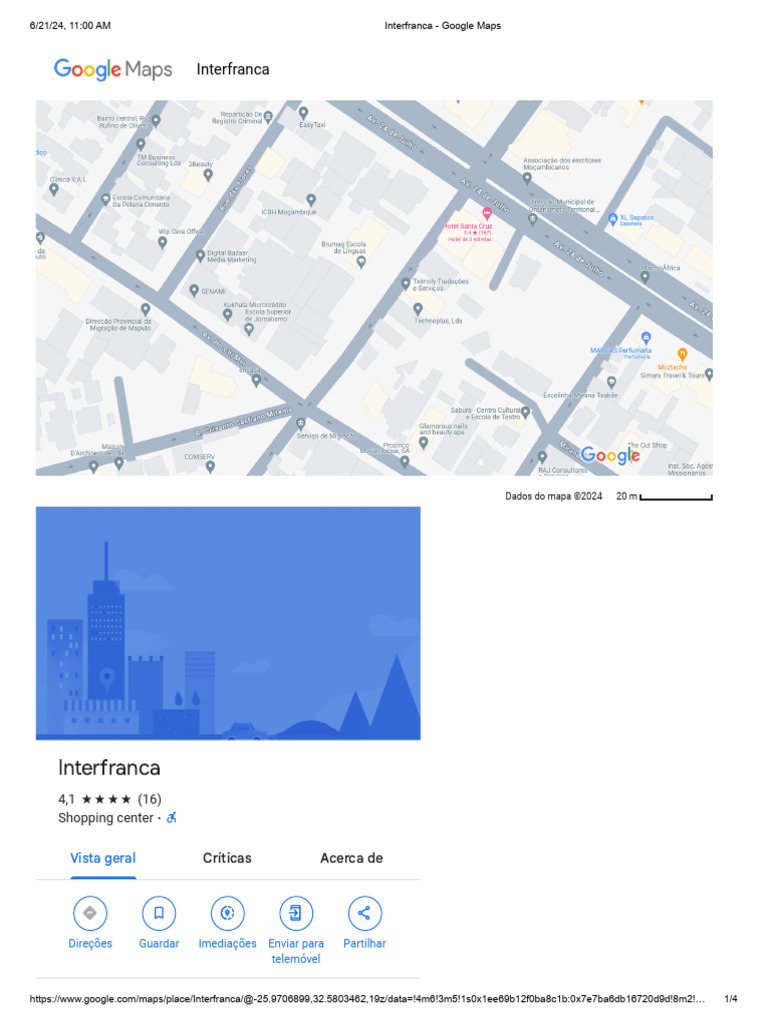Open the Críticas tab
Viewport: 768px width, 1024px height.
click(x=227, y=858)
